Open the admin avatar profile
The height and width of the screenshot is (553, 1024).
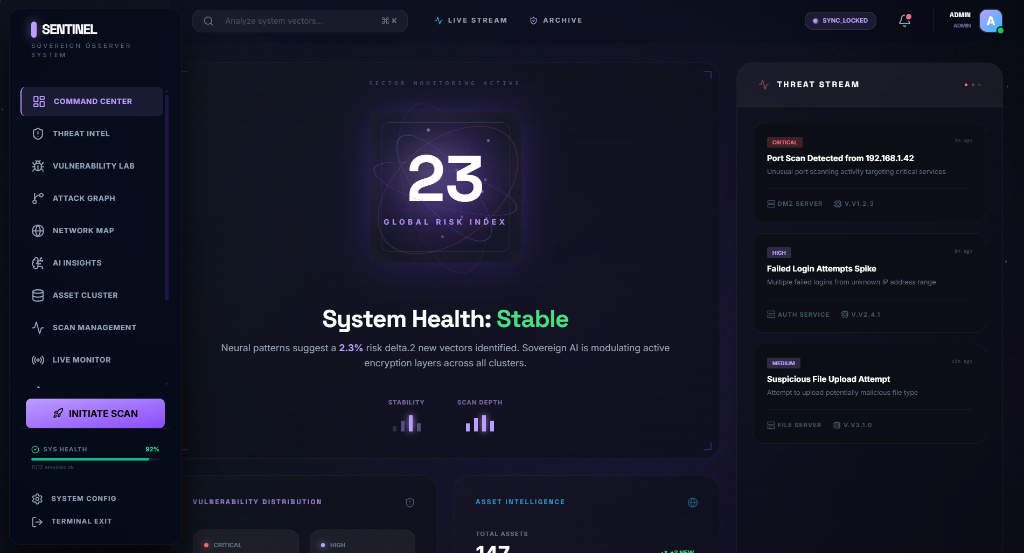(991, 21)
